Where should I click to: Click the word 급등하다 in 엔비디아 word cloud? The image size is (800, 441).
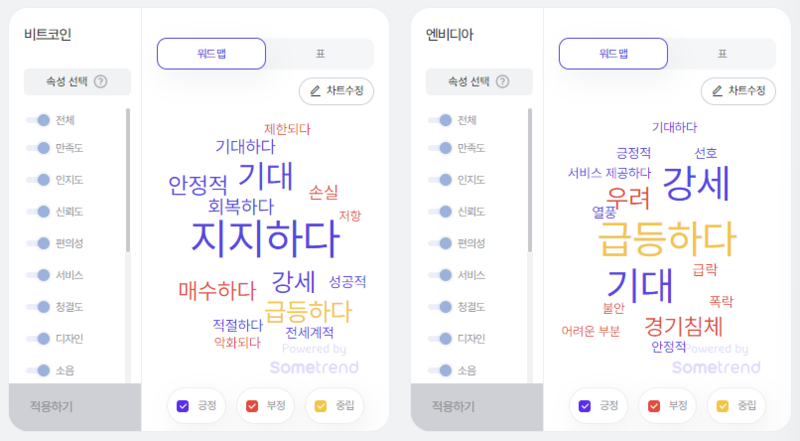coord(667,238)
